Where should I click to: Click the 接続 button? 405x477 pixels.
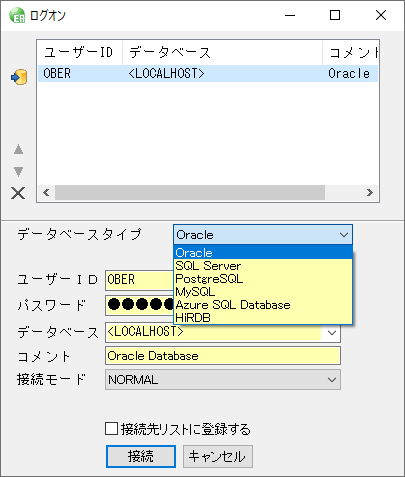tap(141, 456)
